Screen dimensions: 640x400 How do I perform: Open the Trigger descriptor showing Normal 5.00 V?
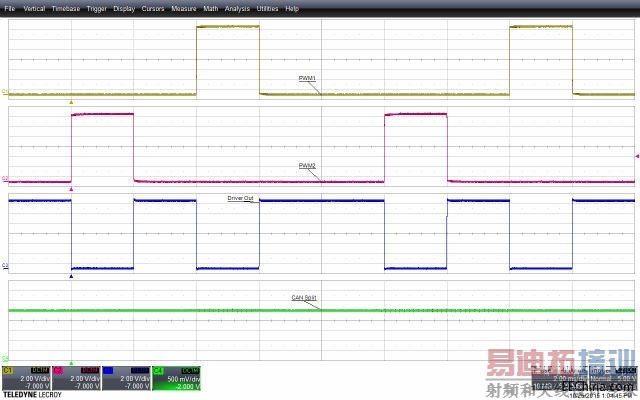[613, 379]
